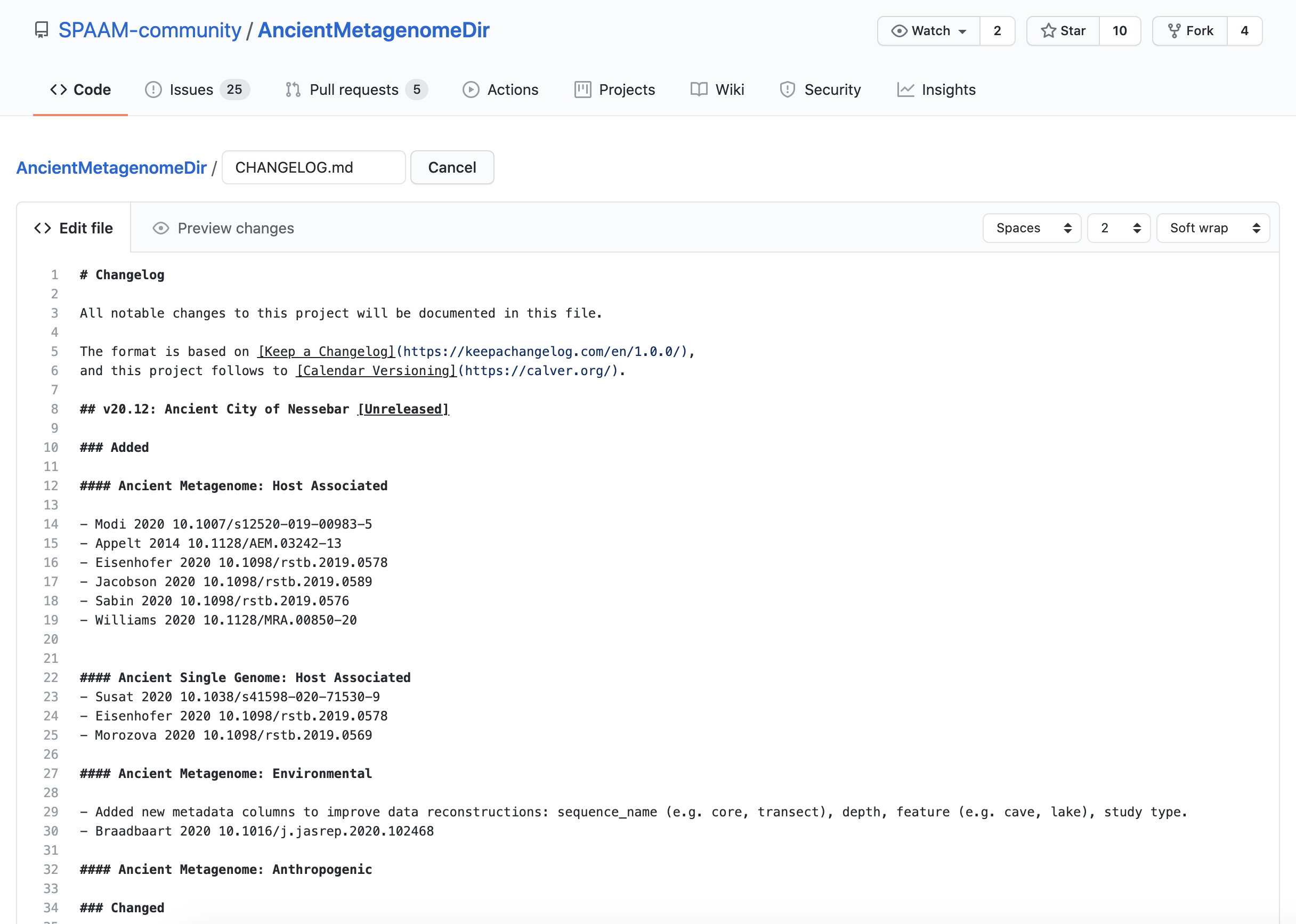Fork the repository
This screenshot has width=1296, height=924.
(x=1189, y=31)
